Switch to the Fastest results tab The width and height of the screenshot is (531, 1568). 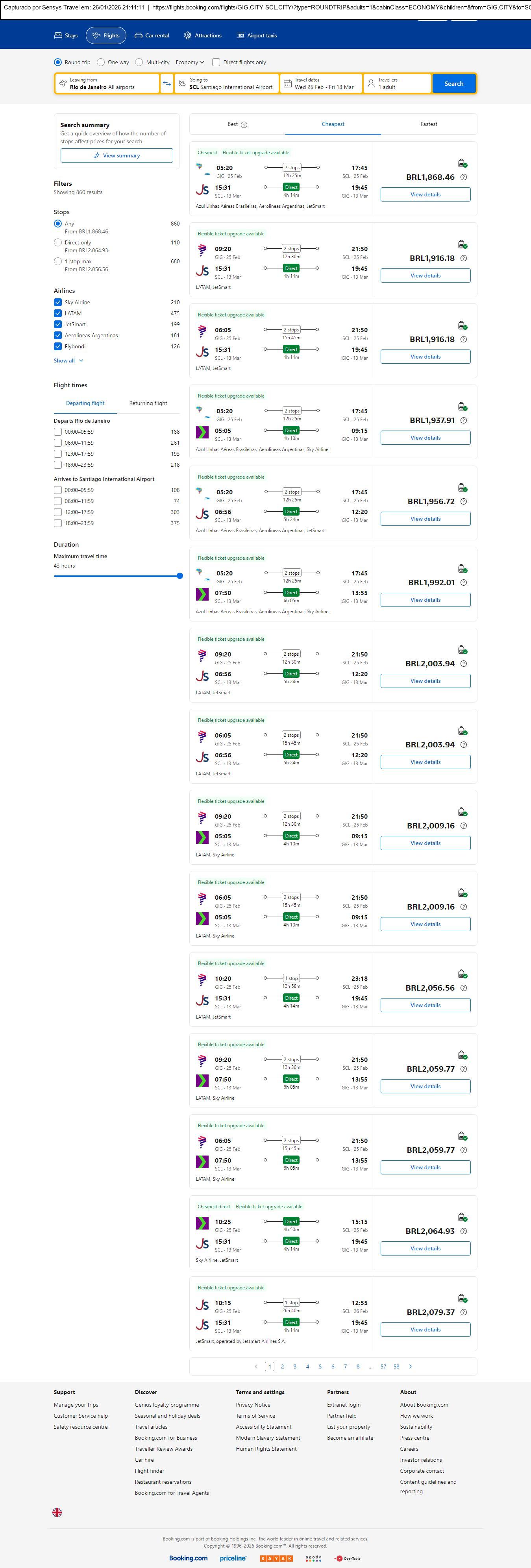pyautogui.click(x=429, y=124)
